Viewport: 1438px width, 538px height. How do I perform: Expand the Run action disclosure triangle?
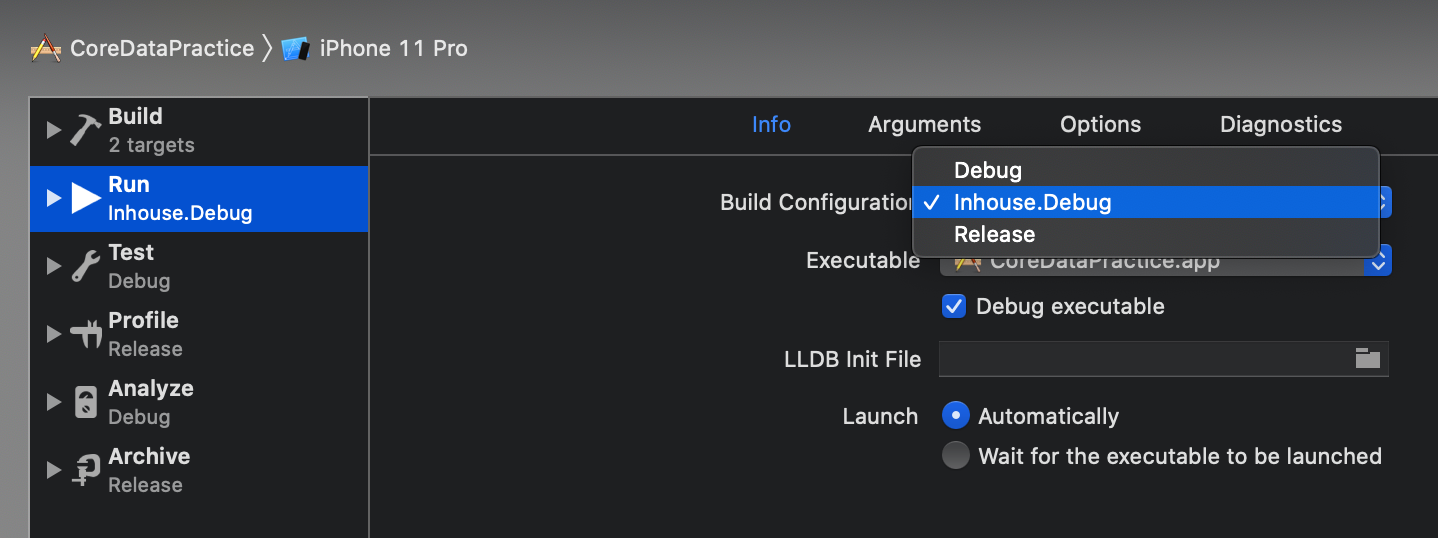[x=54, y=198]
